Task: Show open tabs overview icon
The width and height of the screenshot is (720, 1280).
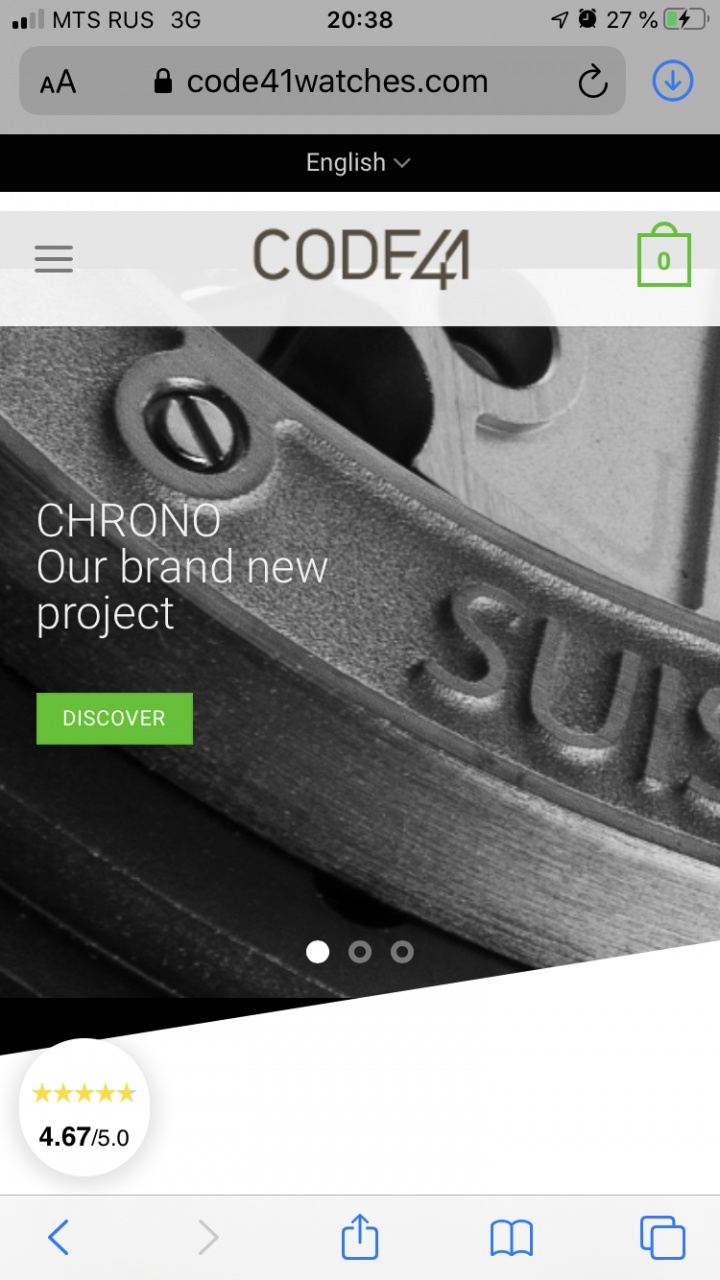Action: [662, 1238]
